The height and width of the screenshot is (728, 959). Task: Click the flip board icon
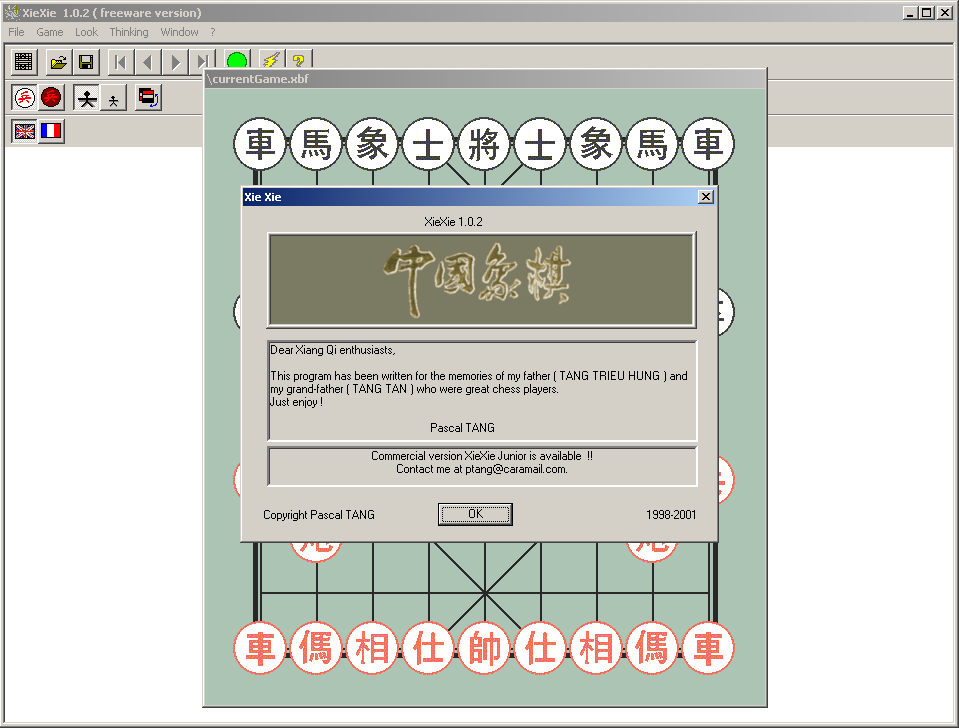pos(149,97)
